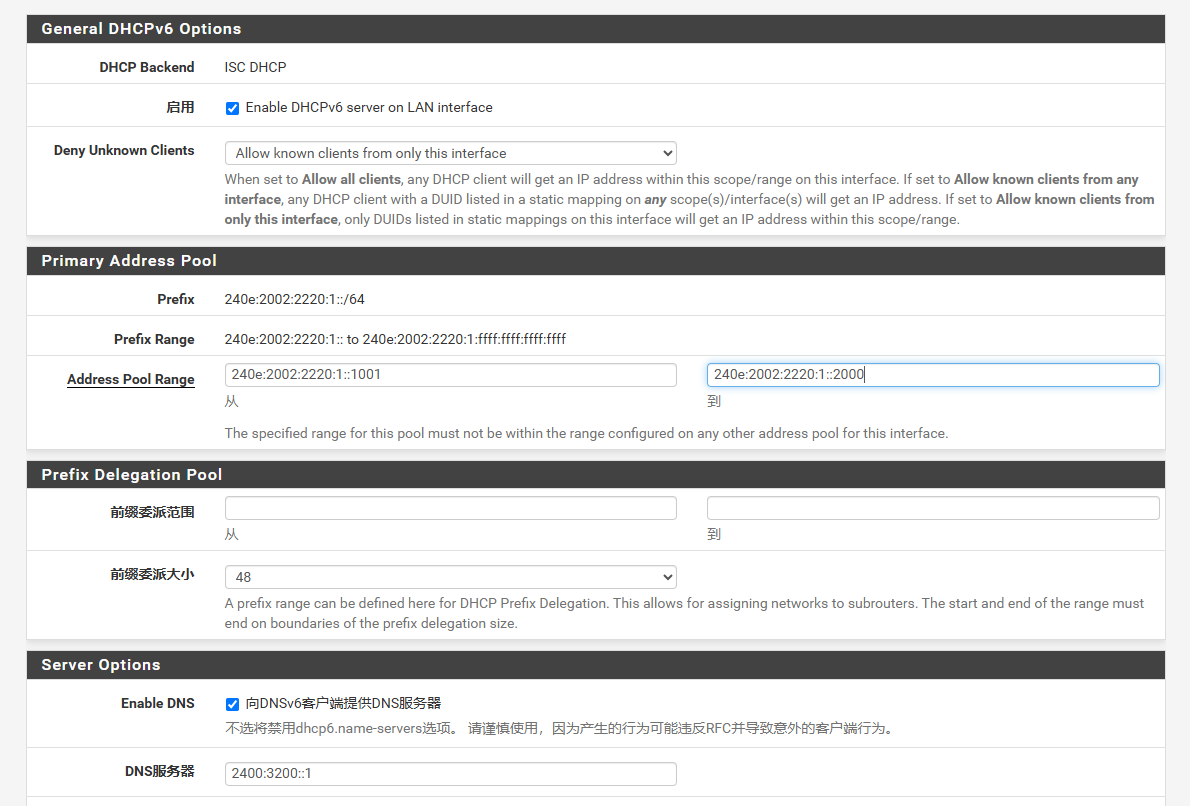Click the Prefix value 240e:2002:2220:1::/64

tap(288, 299)
